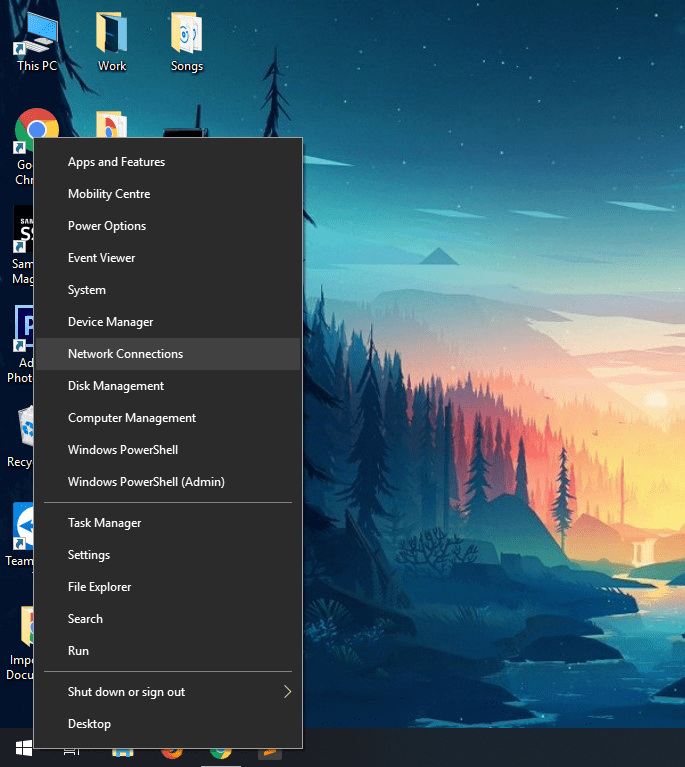Open Disk Management
685x767 pixels.
pyautogui.click(x=168, y=386)
